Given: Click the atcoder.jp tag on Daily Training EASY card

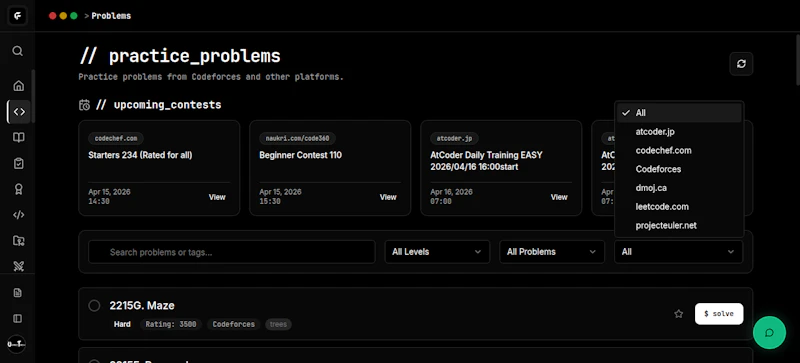Looking at the screenshot, I should (454, 138).
